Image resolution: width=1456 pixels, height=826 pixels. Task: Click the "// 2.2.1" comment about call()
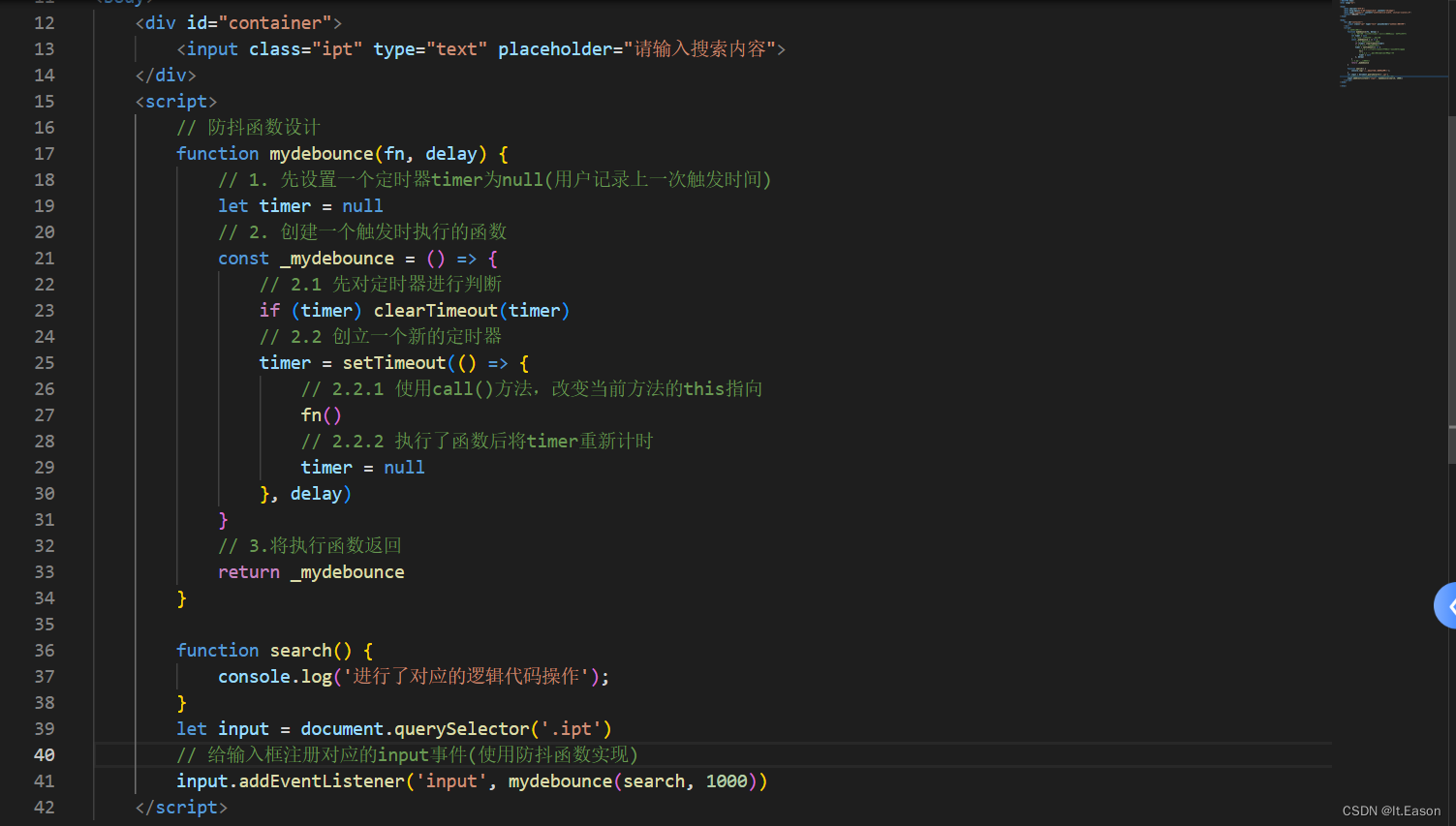pyautogui.click(x=532, y=388)
